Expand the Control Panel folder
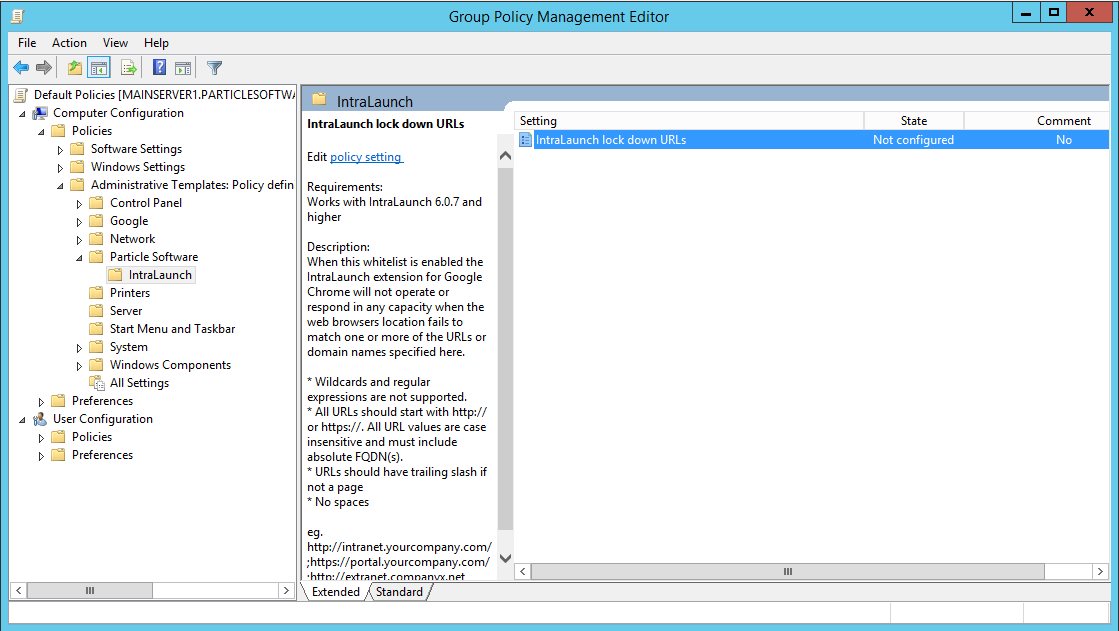The image size is (1119, 631). [79, 204]
